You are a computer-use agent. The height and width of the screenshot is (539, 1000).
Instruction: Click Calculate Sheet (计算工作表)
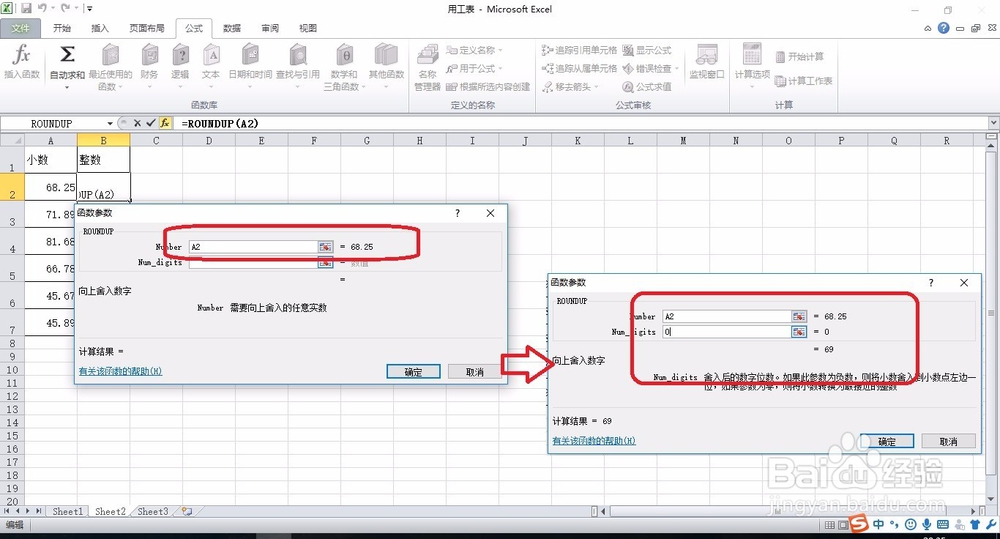tap(804, 81)
